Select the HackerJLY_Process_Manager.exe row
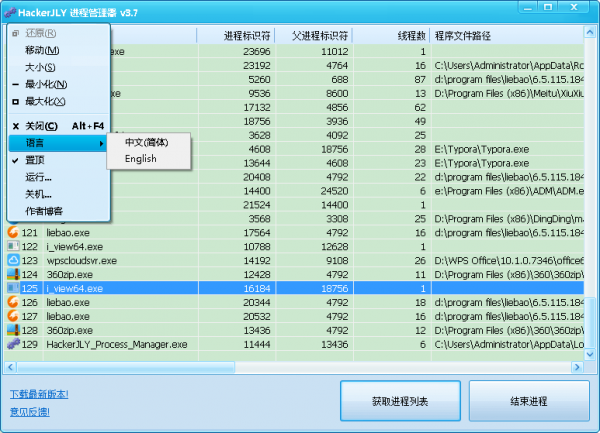600x433 pixels. (x=295, y=344)
